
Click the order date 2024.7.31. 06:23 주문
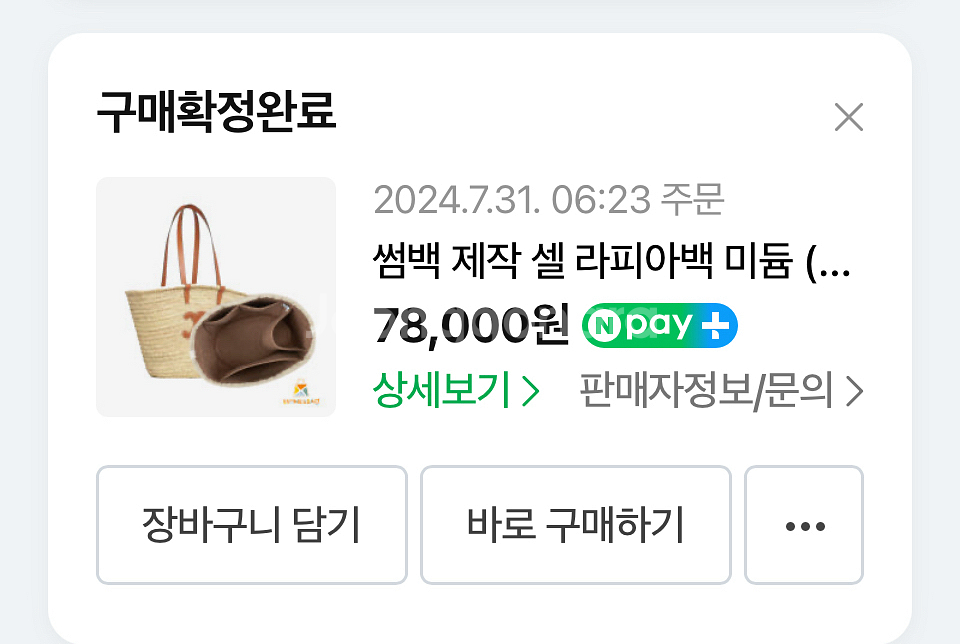coord(549,200)
